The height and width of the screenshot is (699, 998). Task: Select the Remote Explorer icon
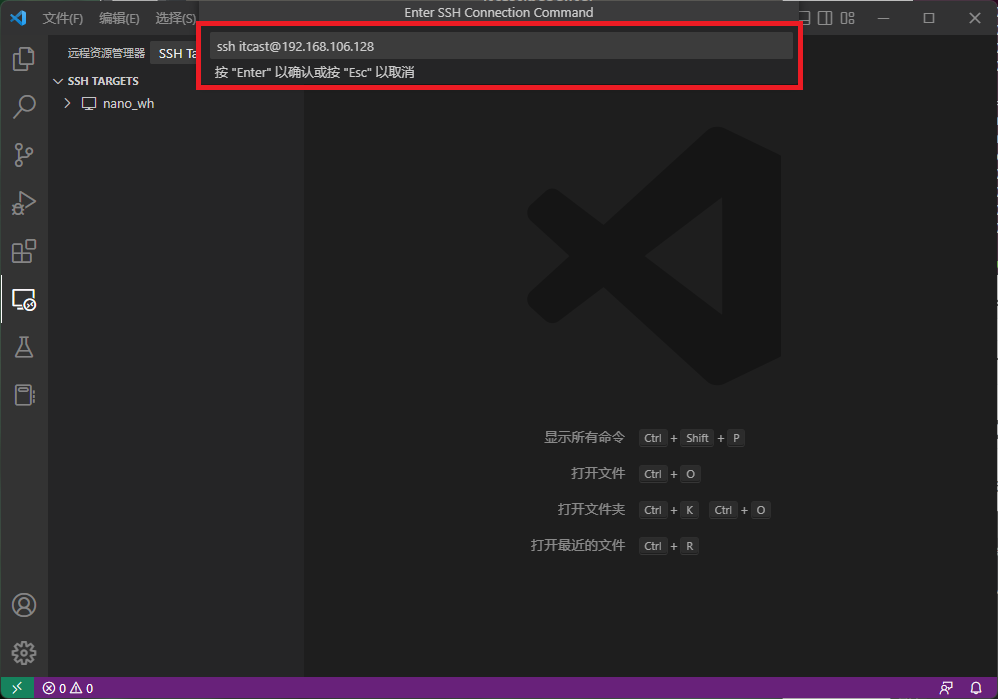(x=23, y=299)
